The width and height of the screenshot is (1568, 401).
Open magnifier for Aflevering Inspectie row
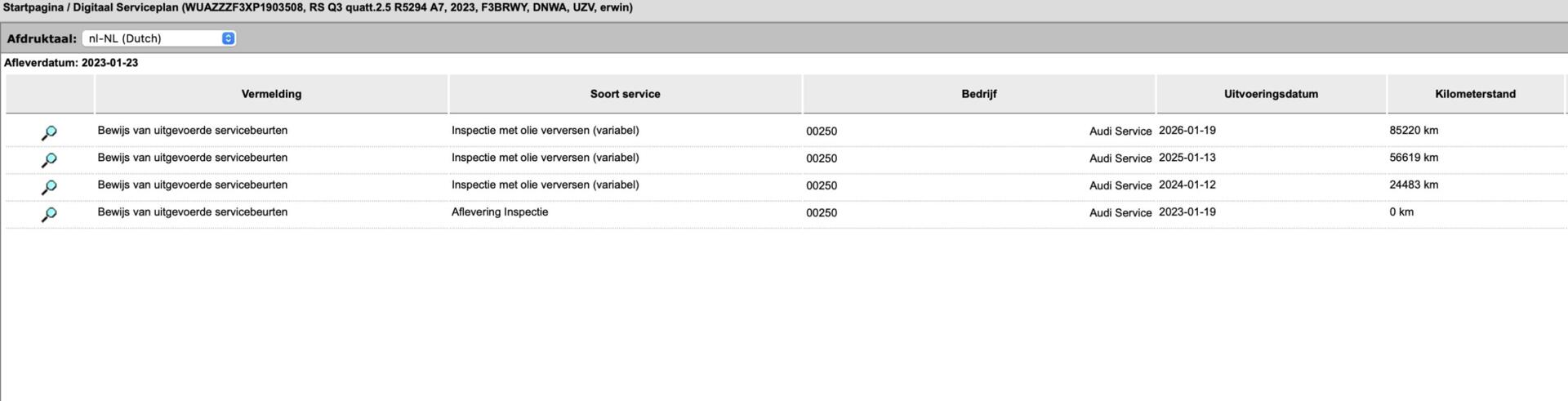click(x=49, y=214)
